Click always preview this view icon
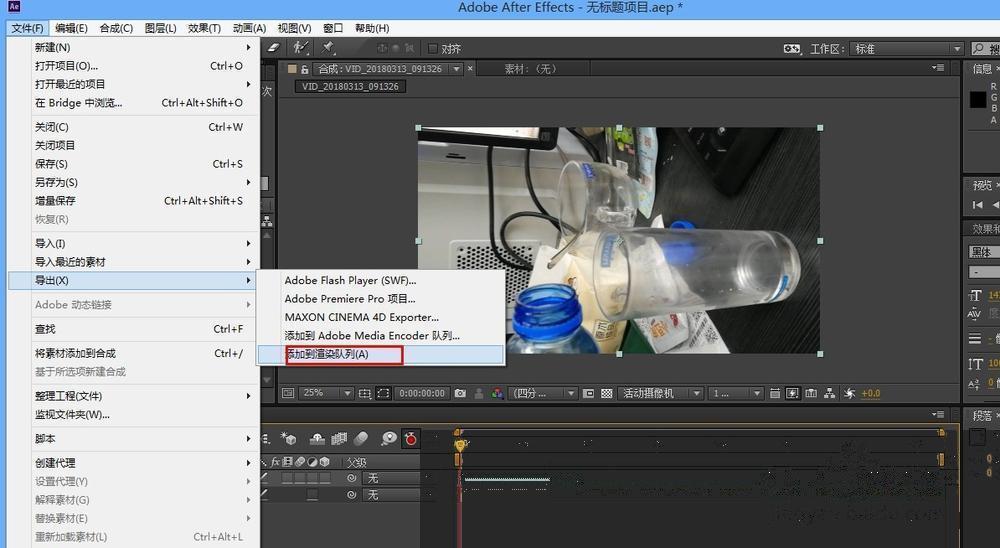This screenshot has width=1000, height=548. [x=288, y=393]
